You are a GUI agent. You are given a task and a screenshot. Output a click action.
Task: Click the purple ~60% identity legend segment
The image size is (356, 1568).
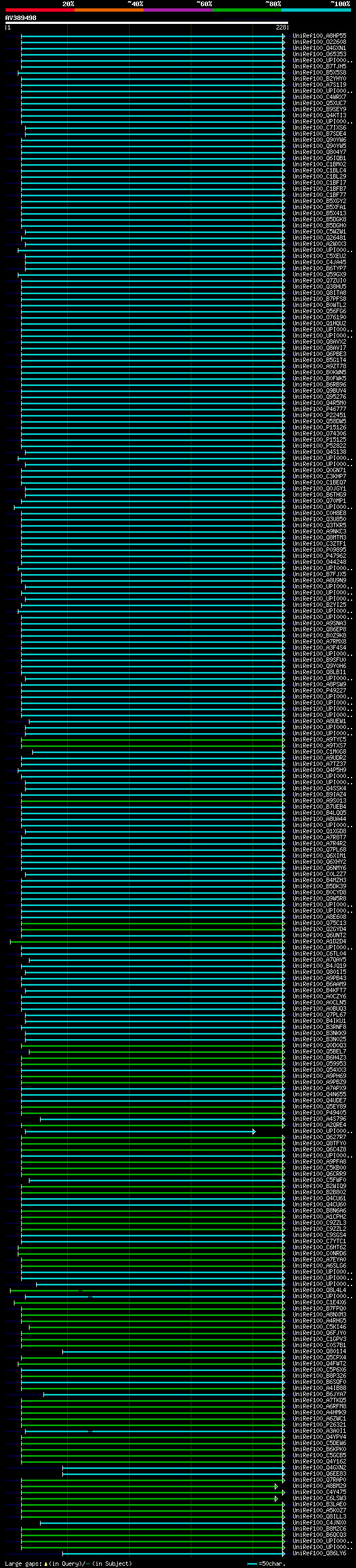point(177,10)
